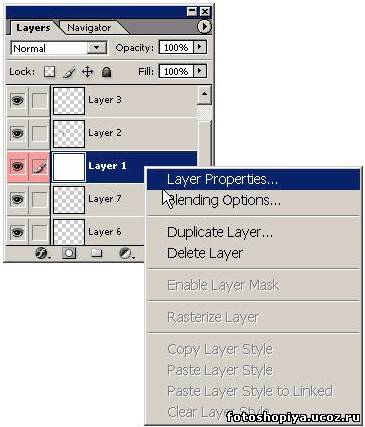365x427 pixels.
Task: Switch to the Navigator tab
Action: coord(89,28)
